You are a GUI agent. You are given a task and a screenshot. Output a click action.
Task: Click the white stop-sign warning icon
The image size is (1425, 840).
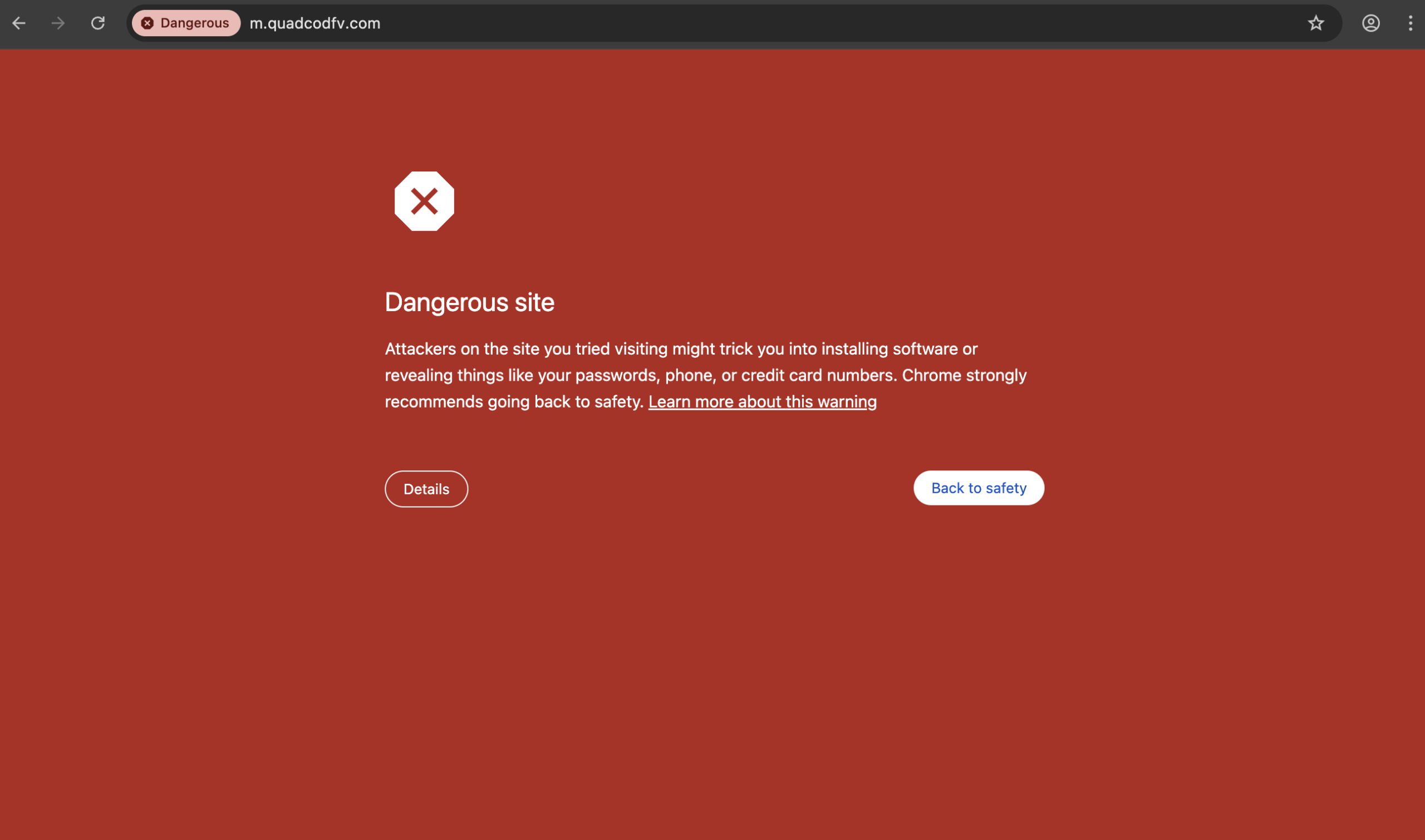point(425,201)
